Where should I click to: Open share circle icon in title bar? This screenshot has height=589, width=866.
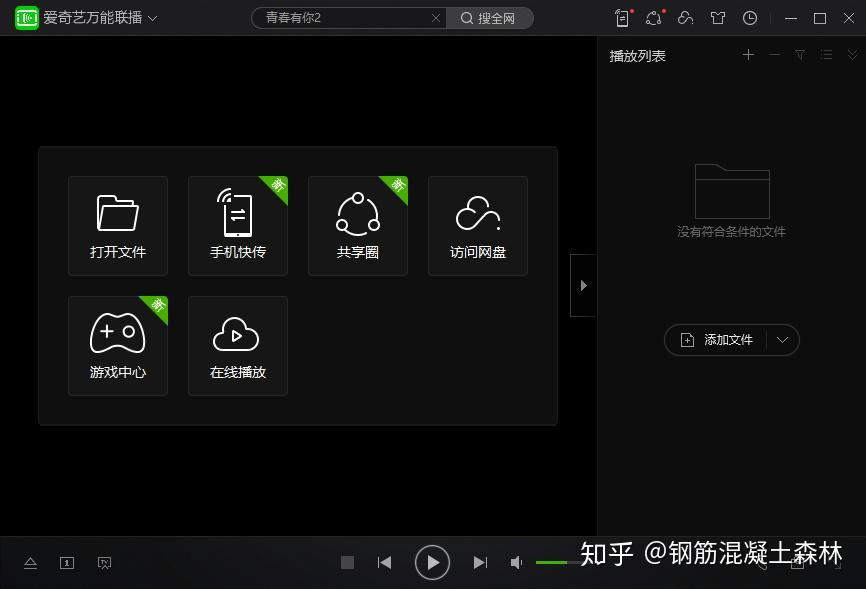tap(654, 18)
